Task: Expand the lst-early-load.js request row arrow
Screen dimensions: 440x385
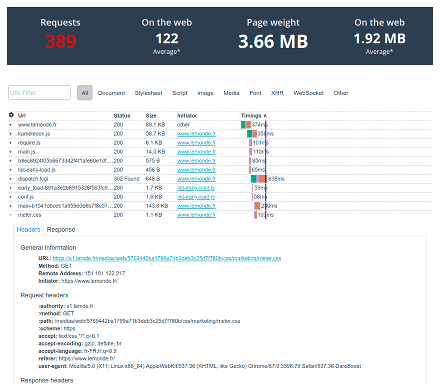Action: [x=10, y=170]
